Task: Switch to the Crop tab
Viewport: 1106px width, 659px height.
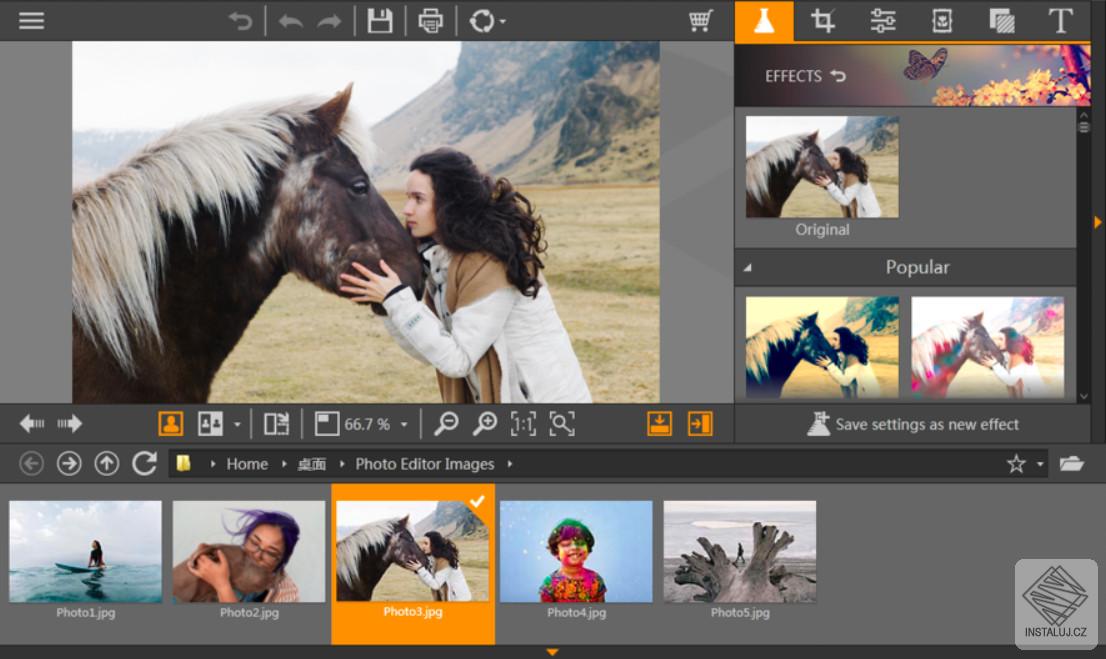Action: 823,21
